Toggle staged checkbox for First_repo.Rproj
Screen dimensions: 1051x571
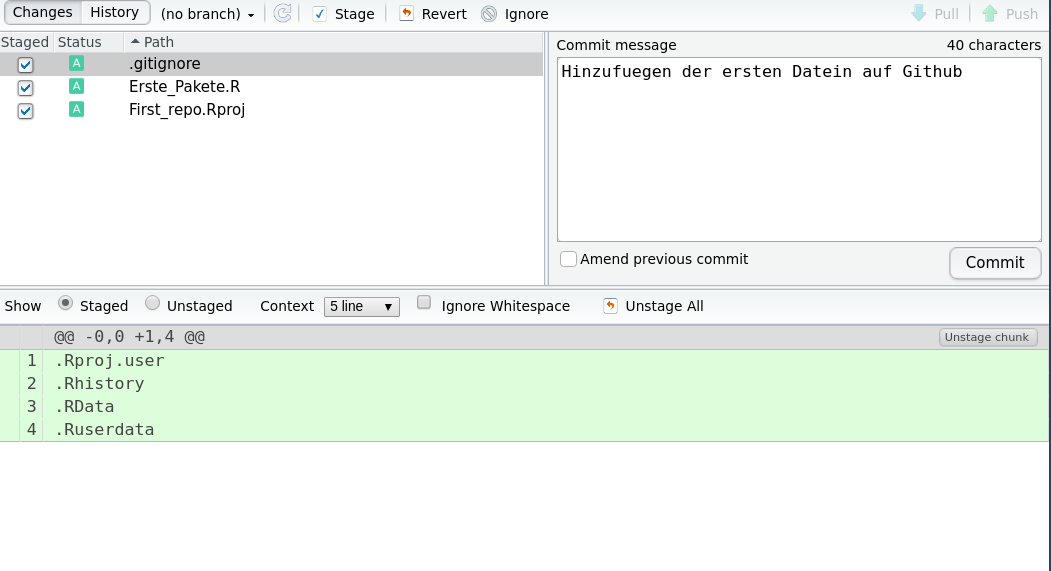pos(26,110)
